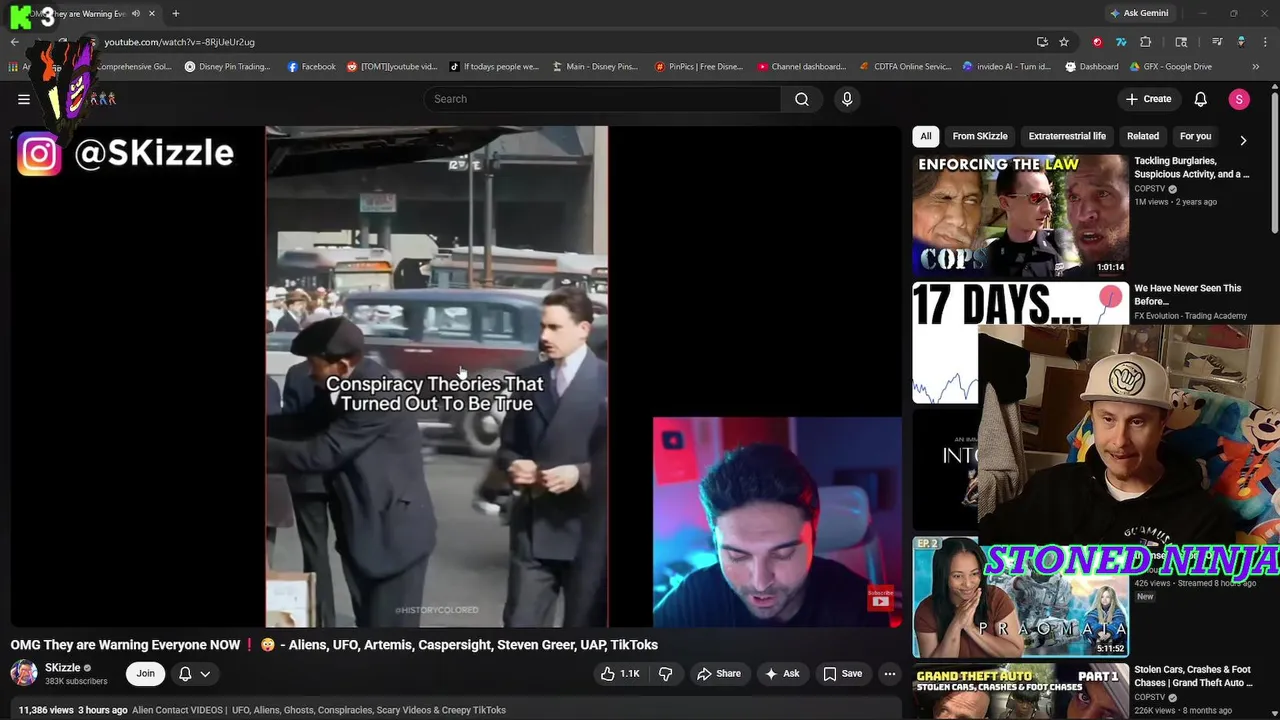Open the Enforcing the Law COPS thumbnail

tap(1020, 215)
